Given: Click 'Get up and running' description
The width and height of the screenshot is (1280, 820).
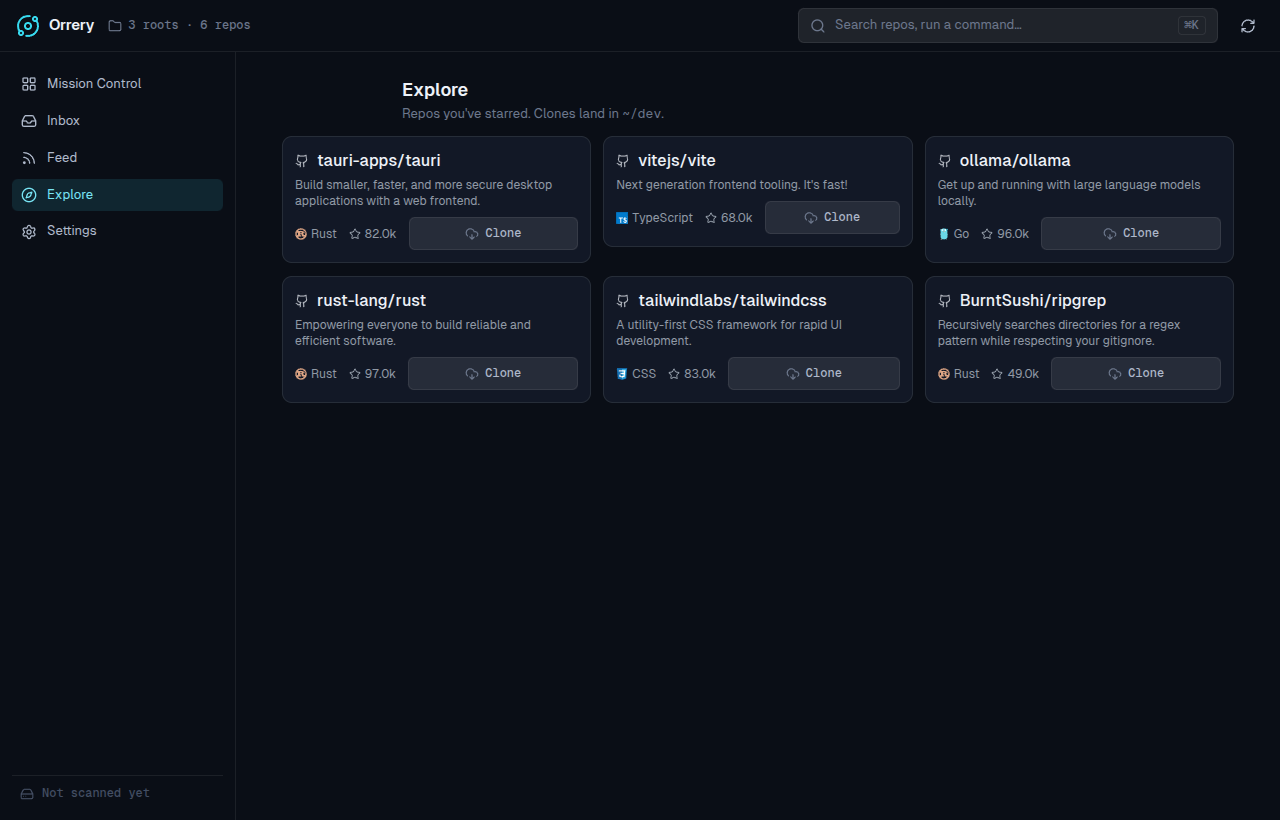Looking at the screenshot, I should coord(1069,193).
